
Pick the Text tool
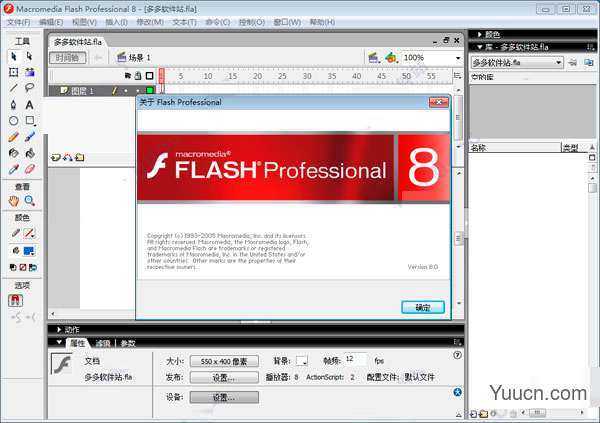29,105
